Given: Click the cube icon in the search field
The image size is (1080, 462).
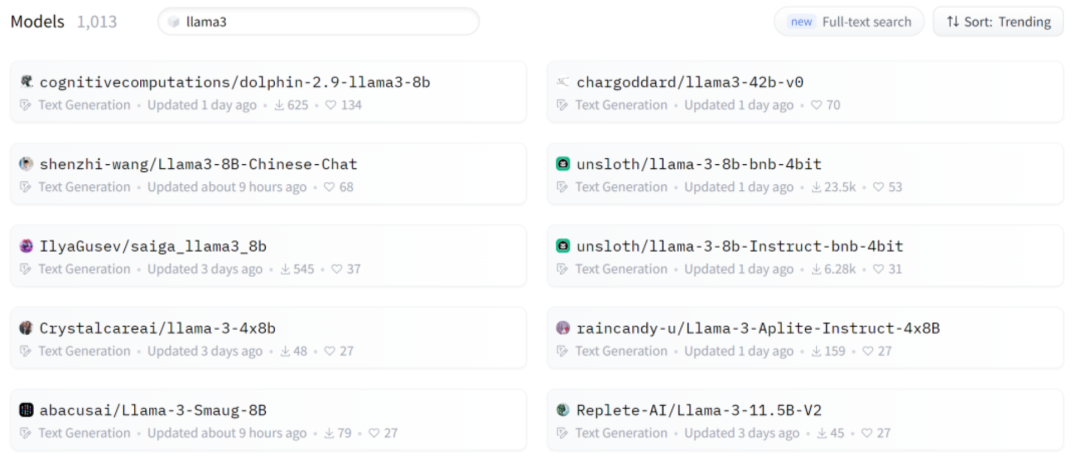Looking at the screenshot, I should 174,22.
